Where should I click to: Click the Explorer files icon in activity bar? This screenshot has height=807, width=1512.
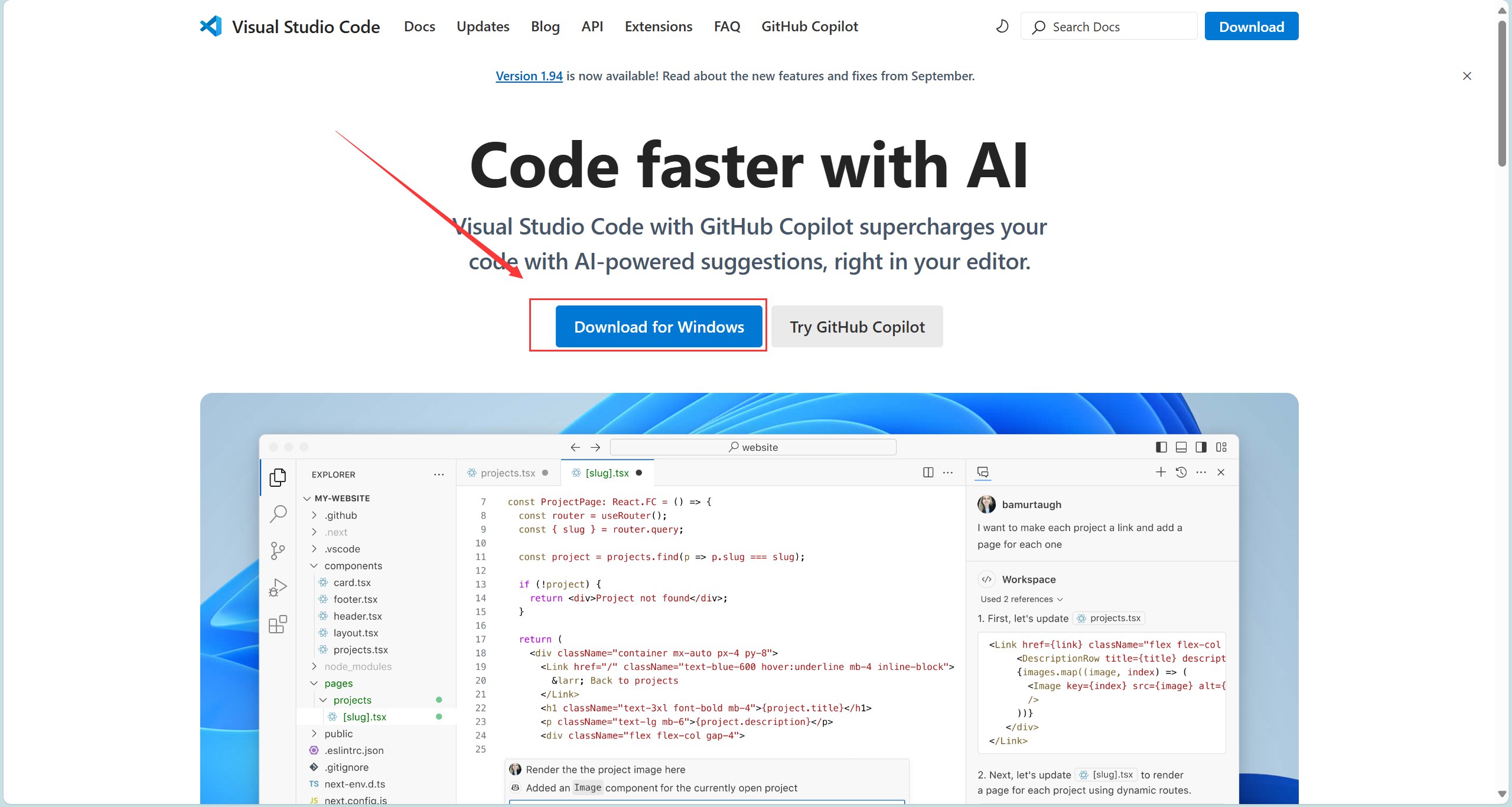[278, 477]
